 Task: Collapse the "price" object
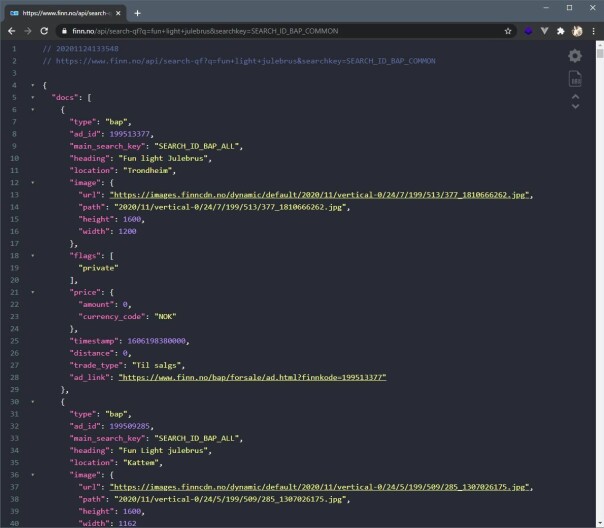(33, 292)
